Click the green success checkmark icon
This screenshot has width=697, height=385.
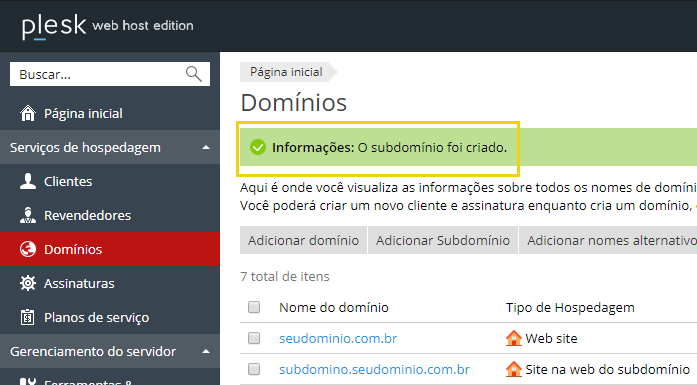tap(257, 147)
